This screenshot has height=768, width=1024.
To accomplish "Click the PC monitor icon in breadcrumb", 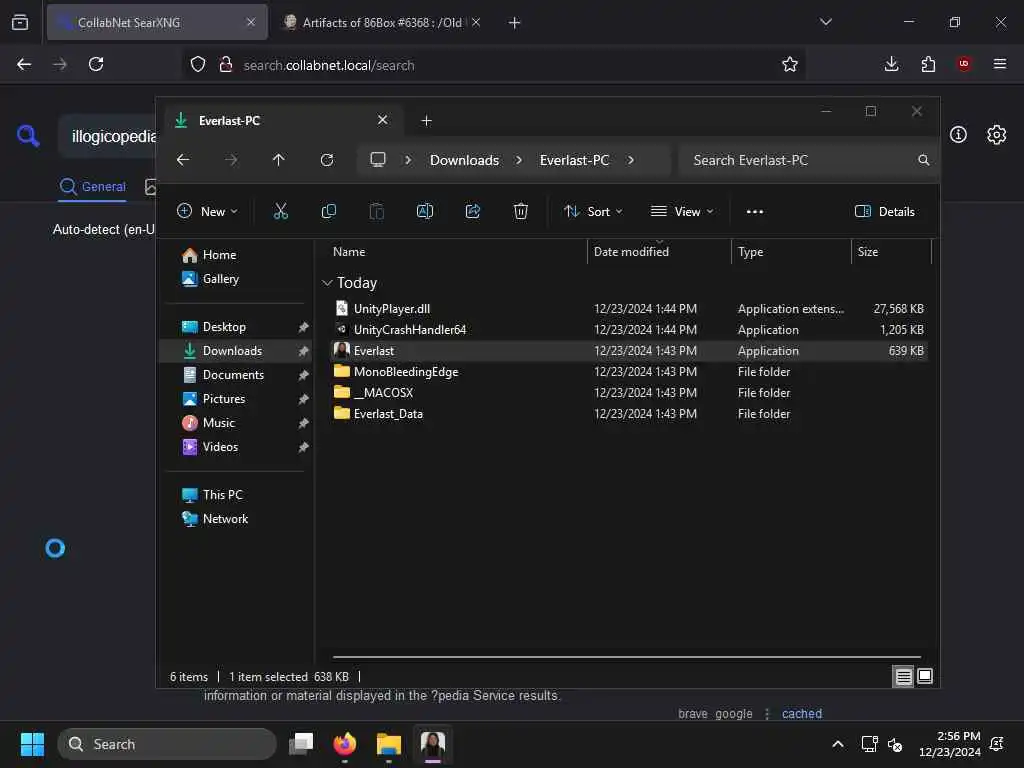I will pyautogui.click(x=377, y=160).
